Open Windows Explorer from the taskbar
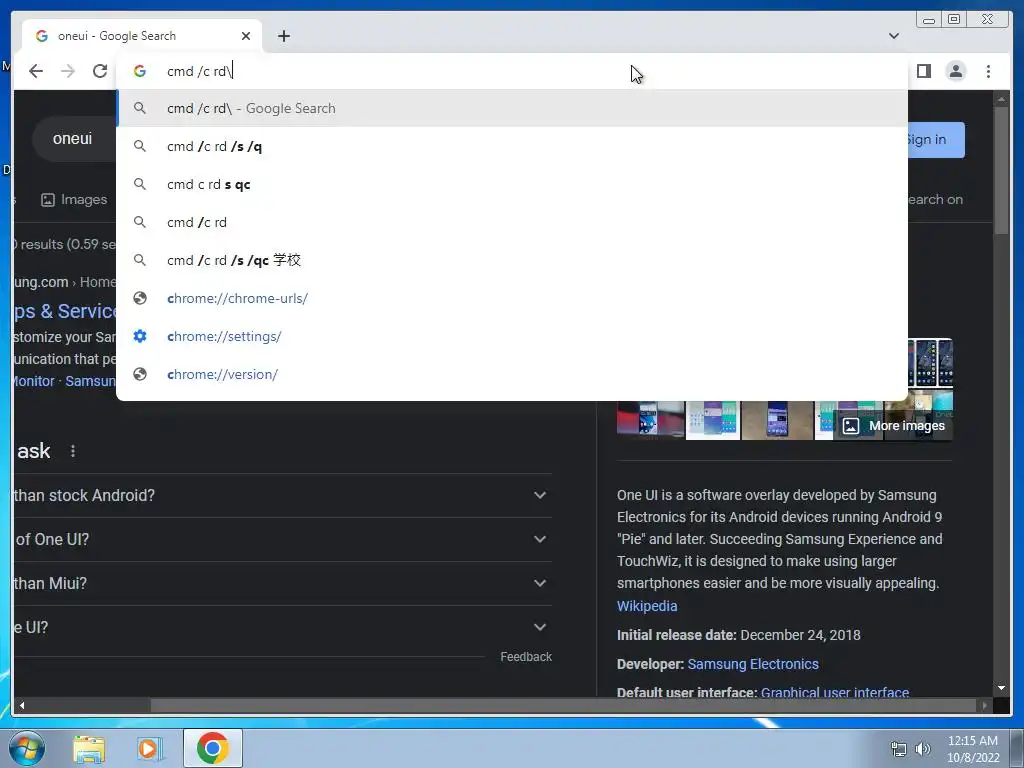1024x768 pixels. coord(89,748)
